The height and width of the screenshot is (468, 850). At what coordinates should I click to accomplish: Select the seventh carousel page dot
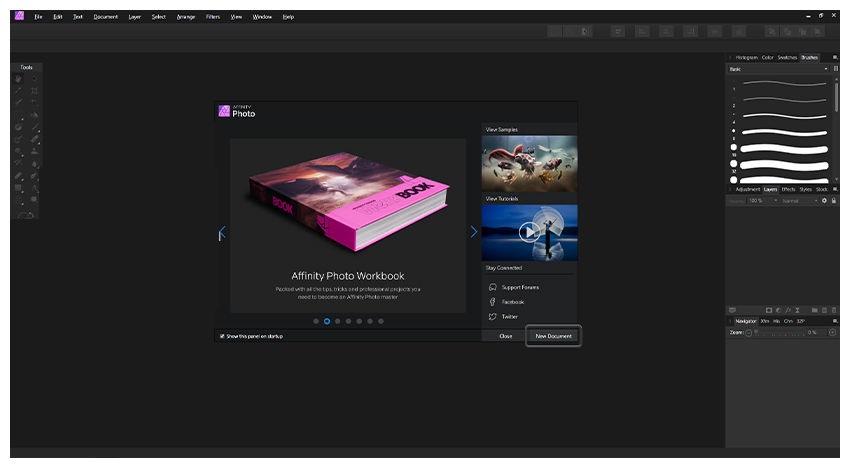[x=381, y=321]
